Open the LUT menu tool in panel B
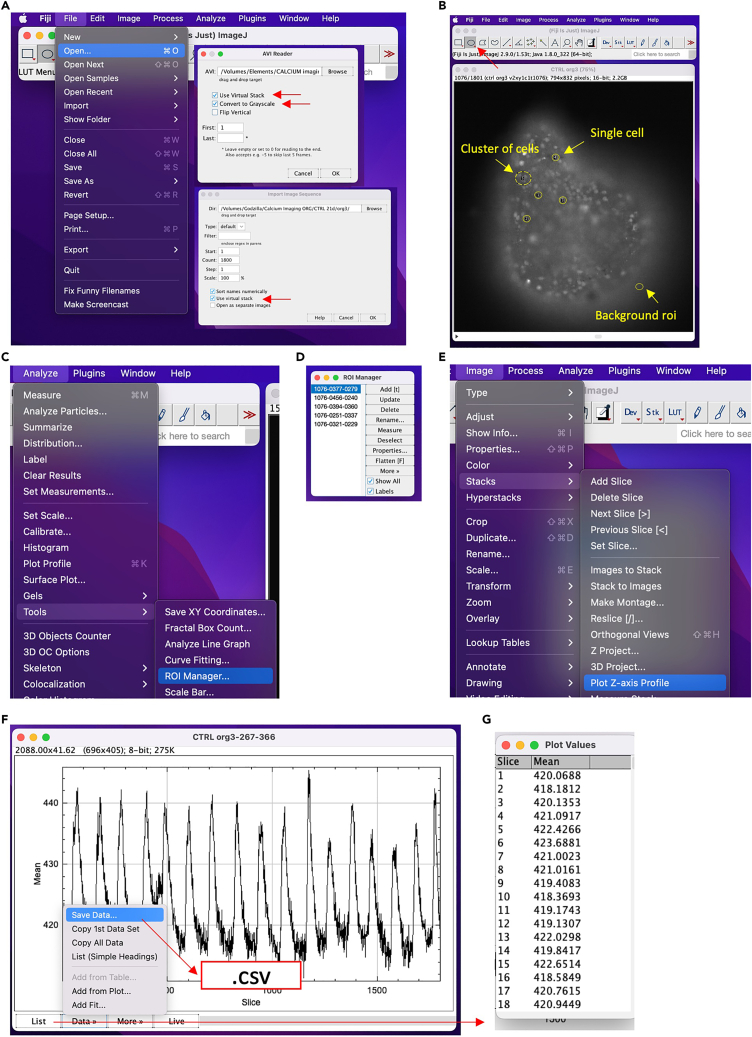Image resolution: width=752 pixels, height=1037 pixels. point(630,43)
